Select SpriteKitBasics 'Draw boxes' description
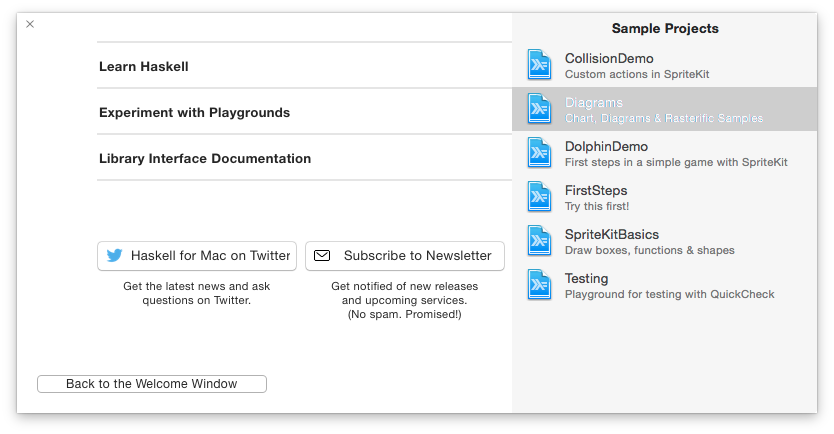The width and height of the screenshot is (834, 434). click(x=649, y=250)
